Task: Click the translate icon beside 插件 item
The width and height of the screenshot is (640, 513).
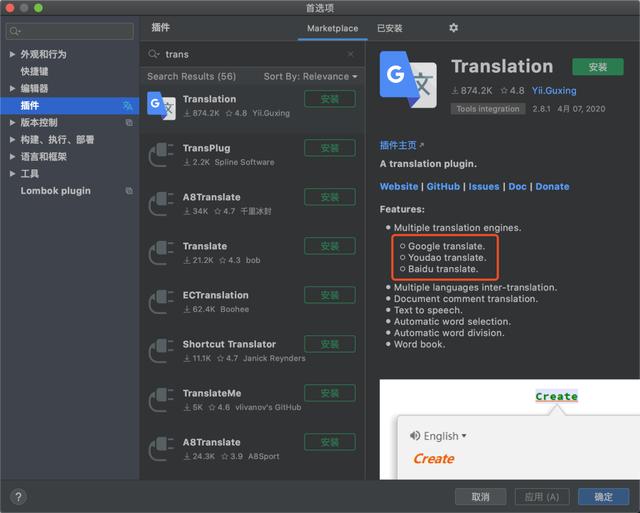Action: pyautogui.click(x=127, y=105)
